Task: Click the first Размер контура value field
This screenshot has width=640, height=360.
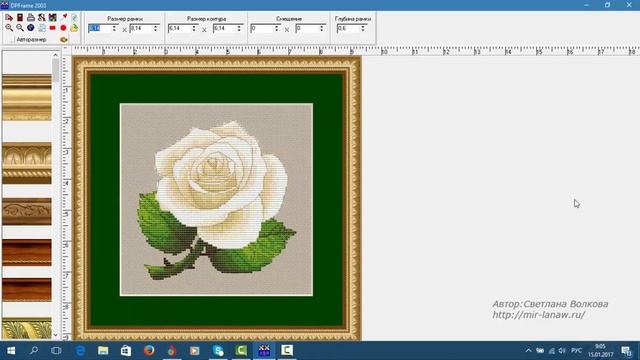Action: [x=179, y=28]
